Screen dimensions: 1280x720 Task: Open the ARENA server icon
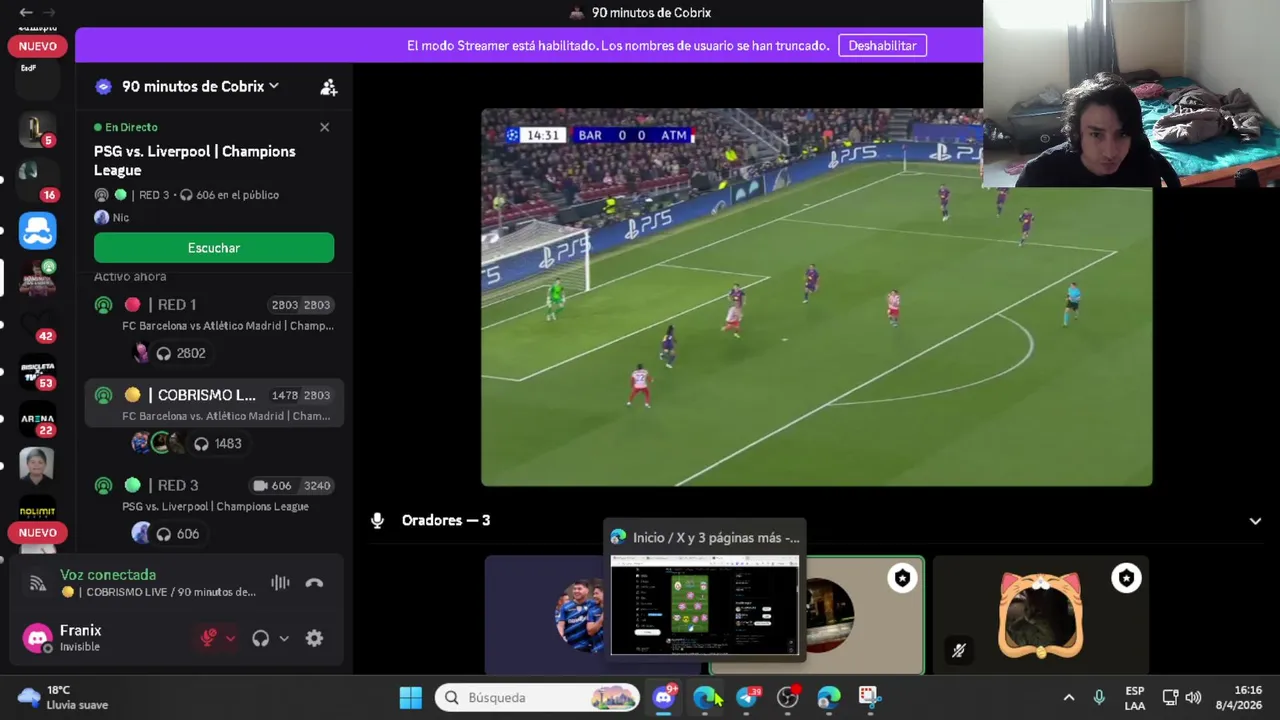pos(37,419)
